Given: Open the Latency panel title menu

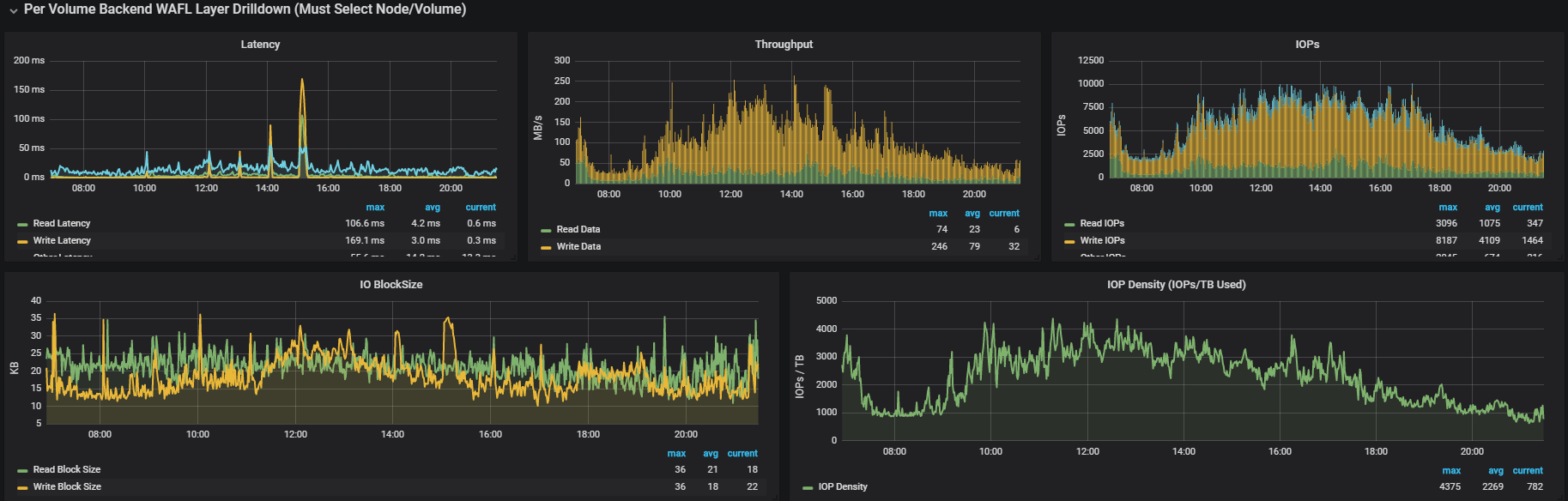Looking at the screenshot, I should pos(260,45).
